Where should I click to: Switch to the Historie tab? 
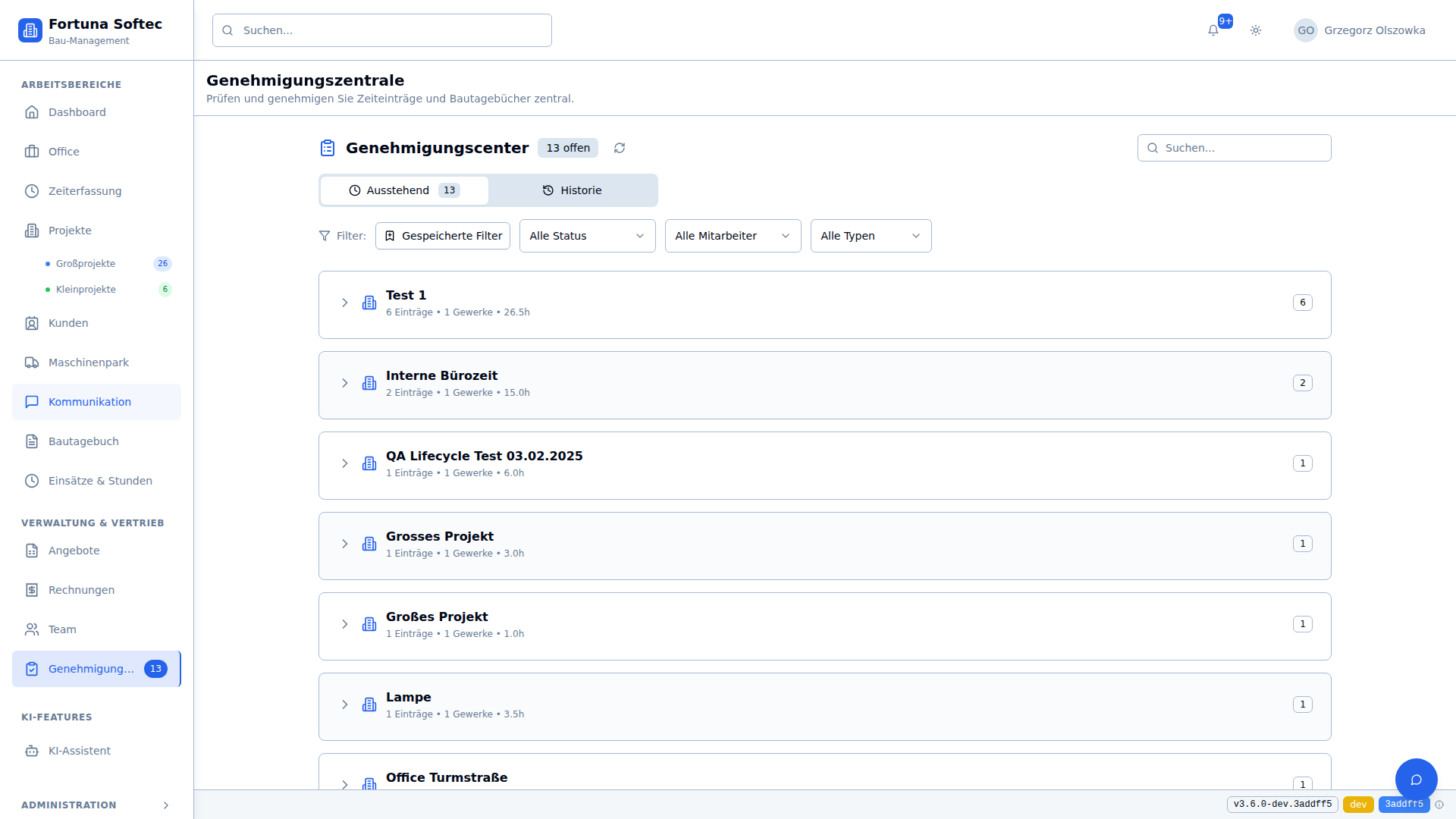tap(573, 190)
